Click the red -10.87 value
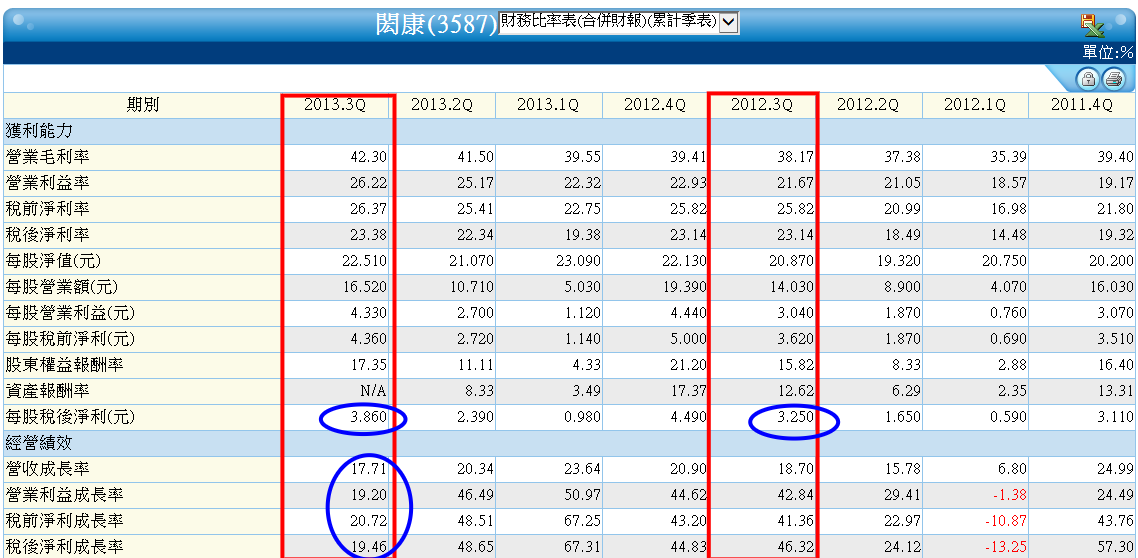 (1004, 521)
